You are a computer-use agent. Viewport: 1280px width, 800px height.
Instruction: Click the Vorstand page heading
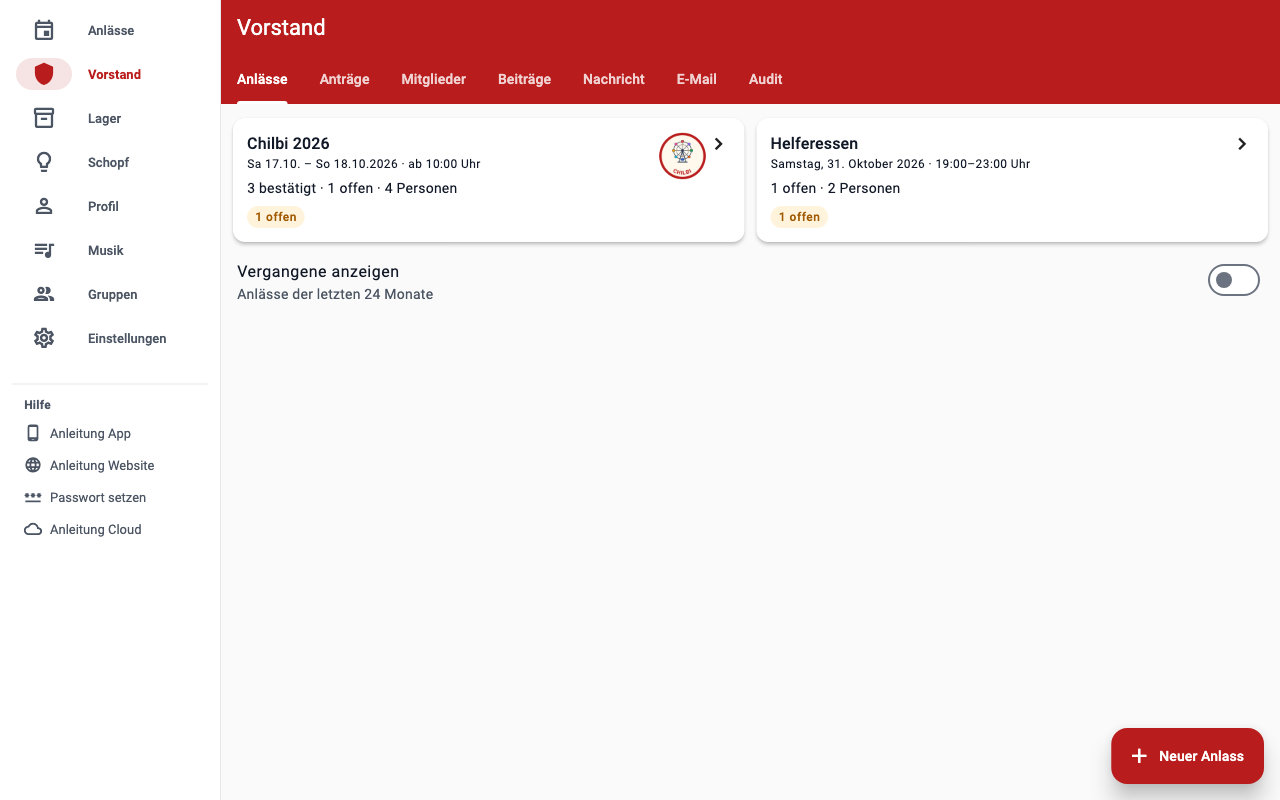coord(281,28)
